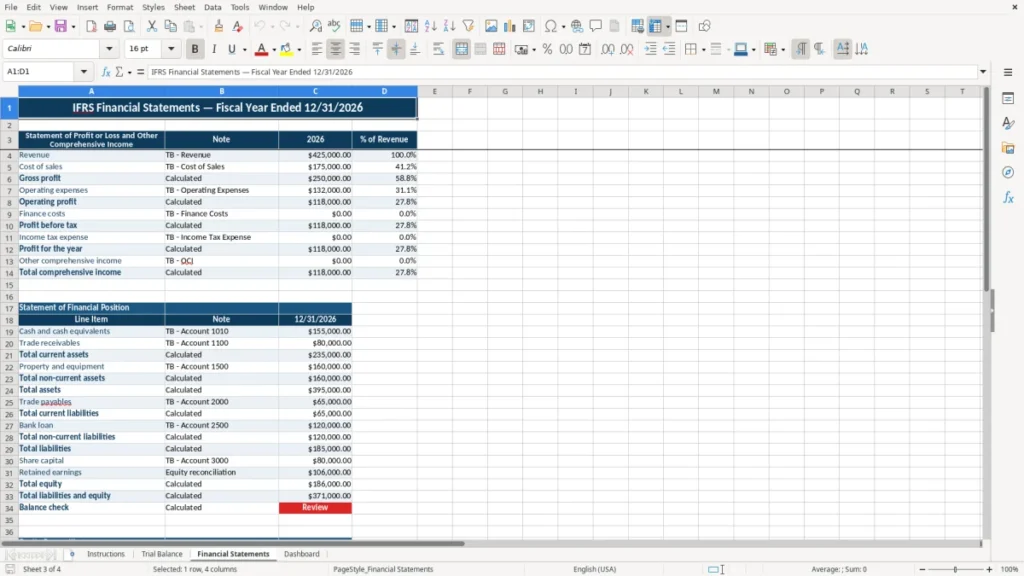1024x576 pixels.
Task: Toggle Align Right
Action: click(x=355, y=49)
